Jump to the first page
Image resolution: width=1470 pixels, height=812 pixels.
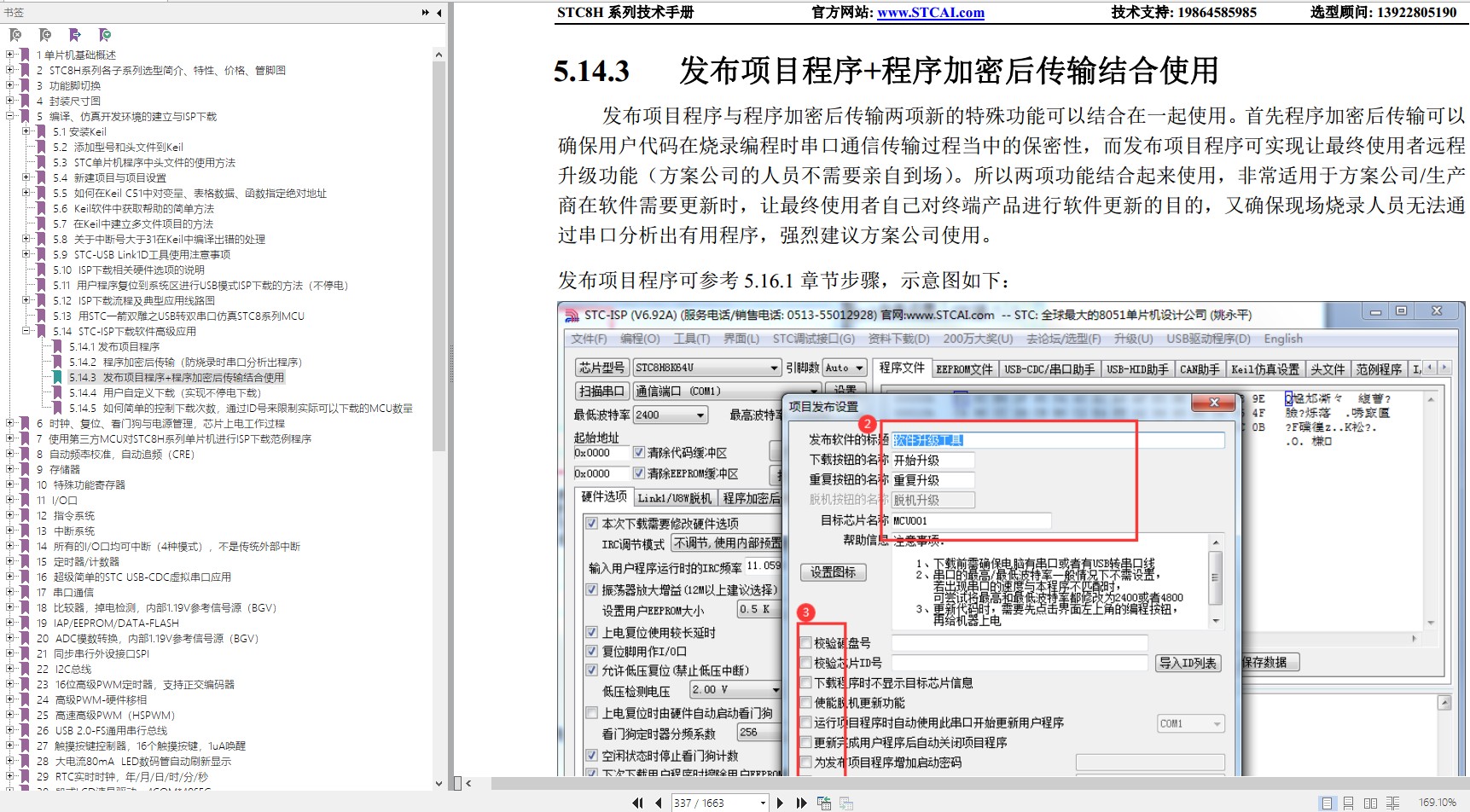(x=637, y=803)
